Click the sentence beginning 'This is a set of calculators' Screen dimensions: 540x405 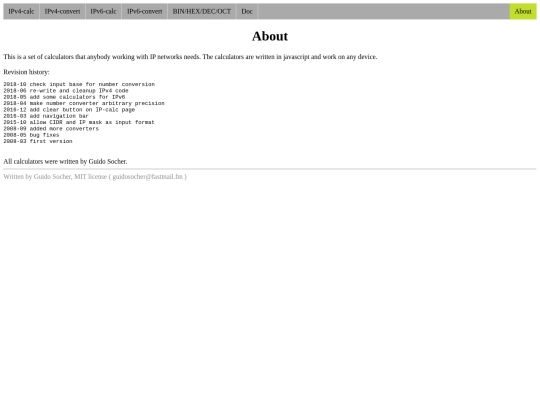(x=190, y=57)
